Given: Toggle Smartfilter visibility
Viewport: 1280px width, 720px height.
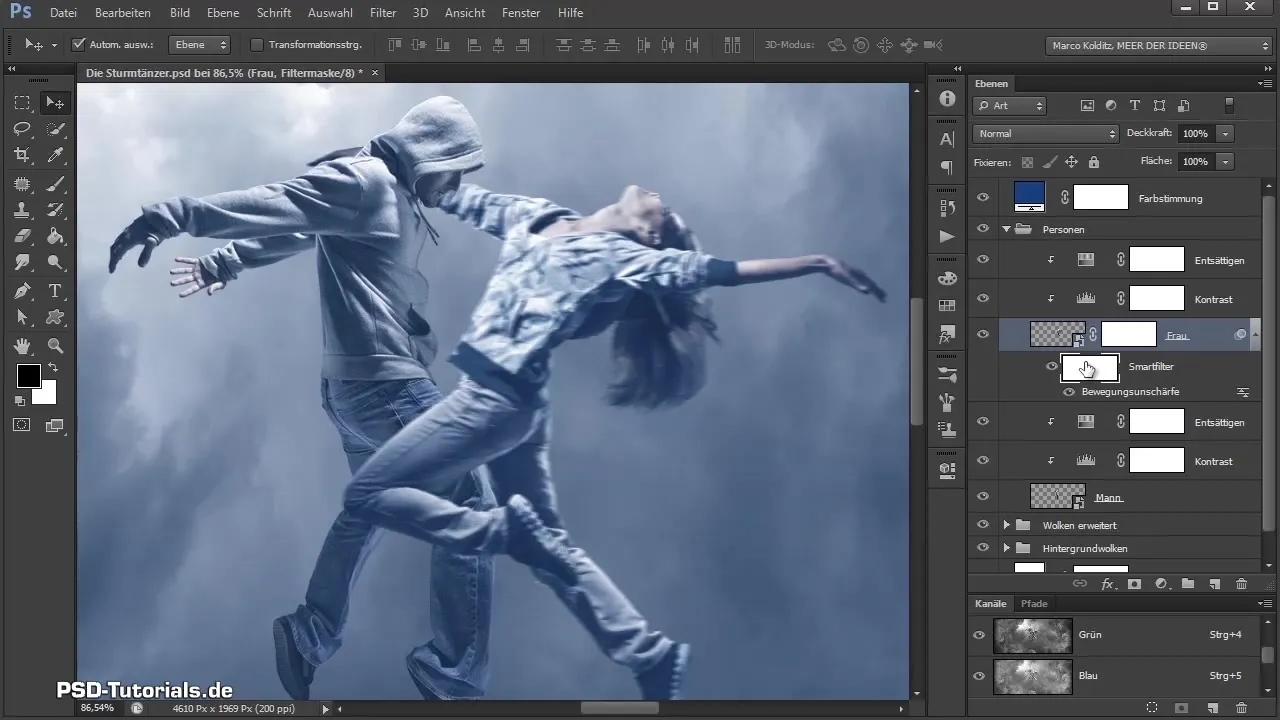Looking at the screenshot, I should coord(1052,367).
